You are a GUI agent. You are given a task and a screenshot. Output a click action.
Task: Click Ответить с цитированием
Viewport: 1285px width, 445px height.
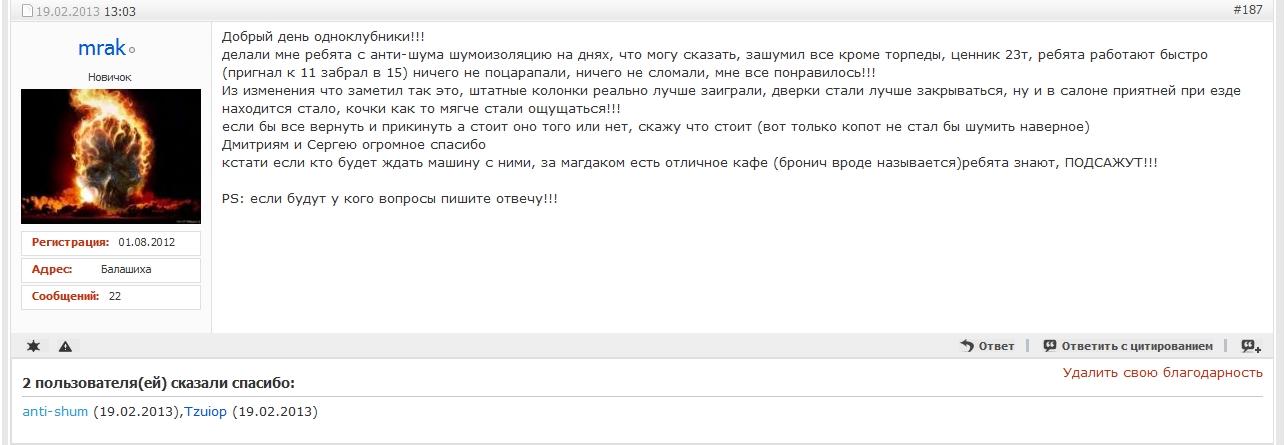1127,346
